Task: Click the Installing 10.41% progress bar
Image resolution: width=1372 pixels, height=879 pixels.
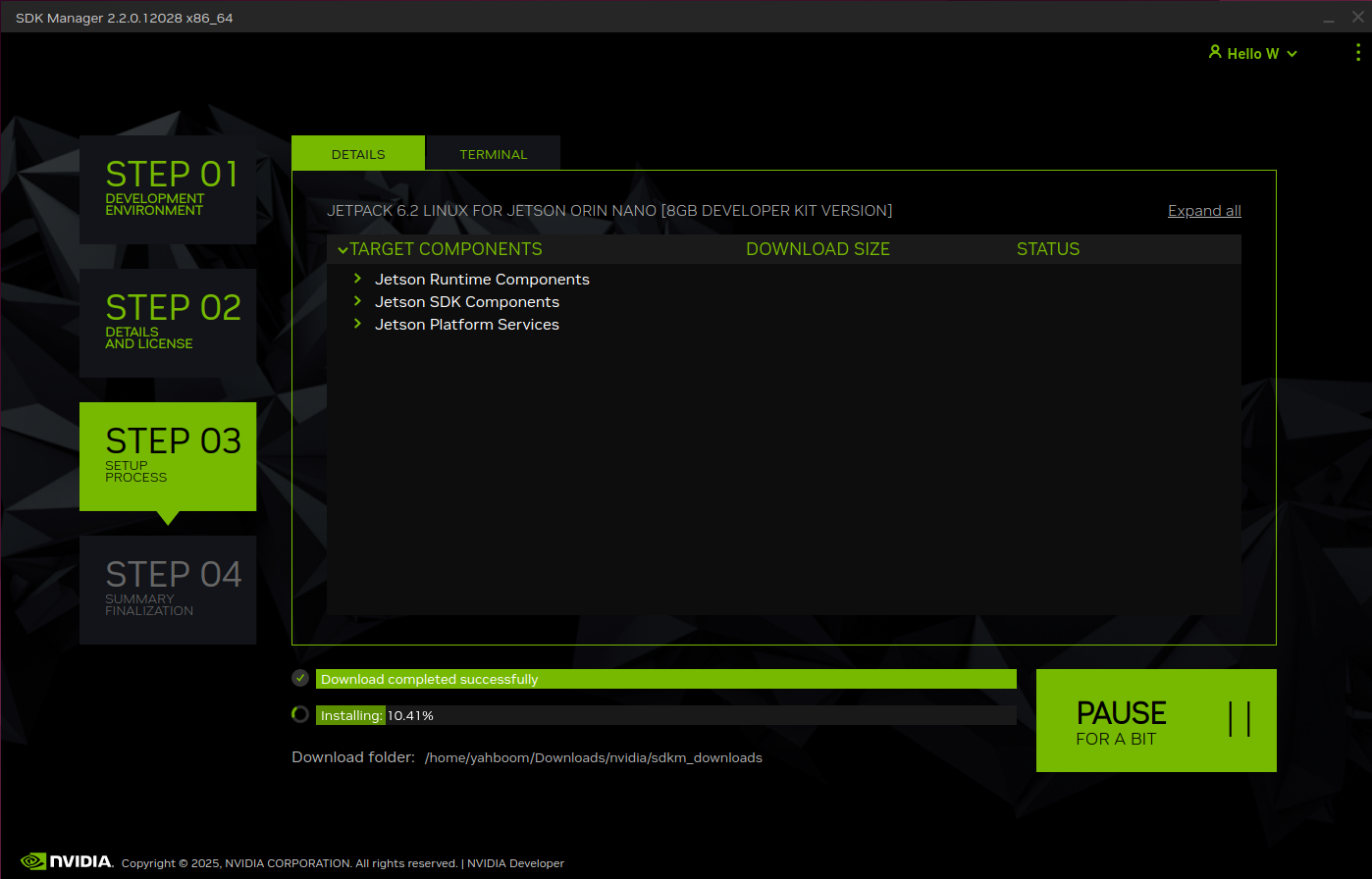Action: [x=666, y=714]
